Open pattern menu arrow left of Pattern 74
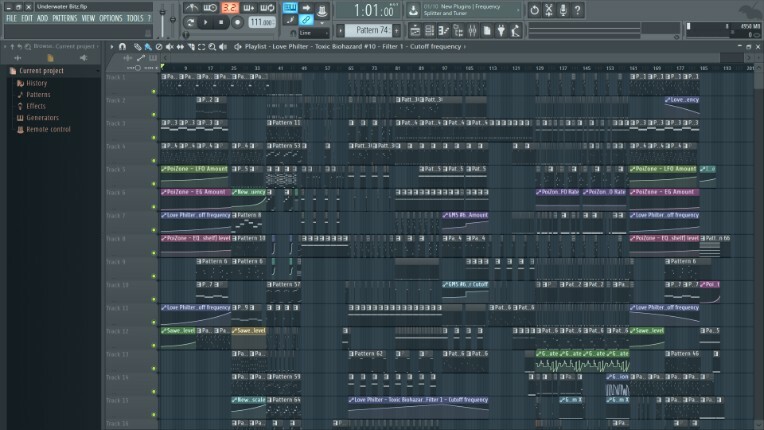Viewport: 764px width, 430px height. click(x=341, y=31)
